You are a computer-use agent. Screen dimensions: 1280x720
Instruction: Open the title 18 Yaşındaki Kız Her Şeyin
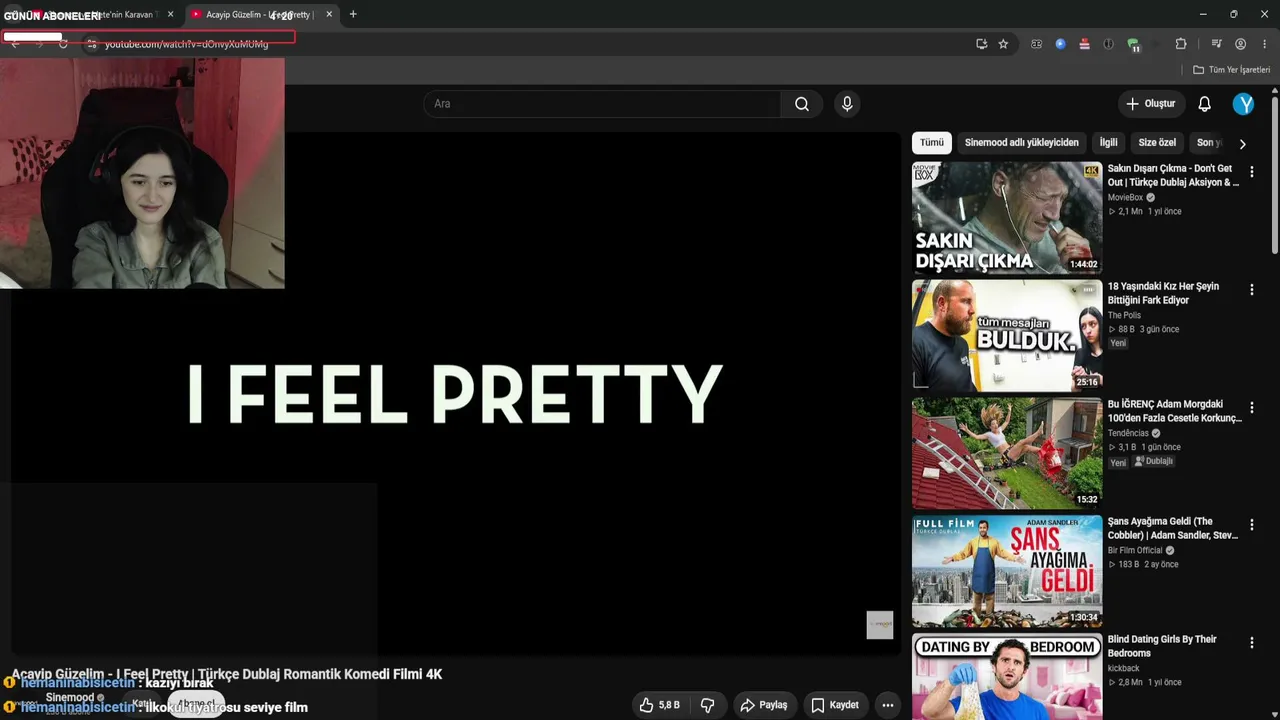tap(1163, 293)
